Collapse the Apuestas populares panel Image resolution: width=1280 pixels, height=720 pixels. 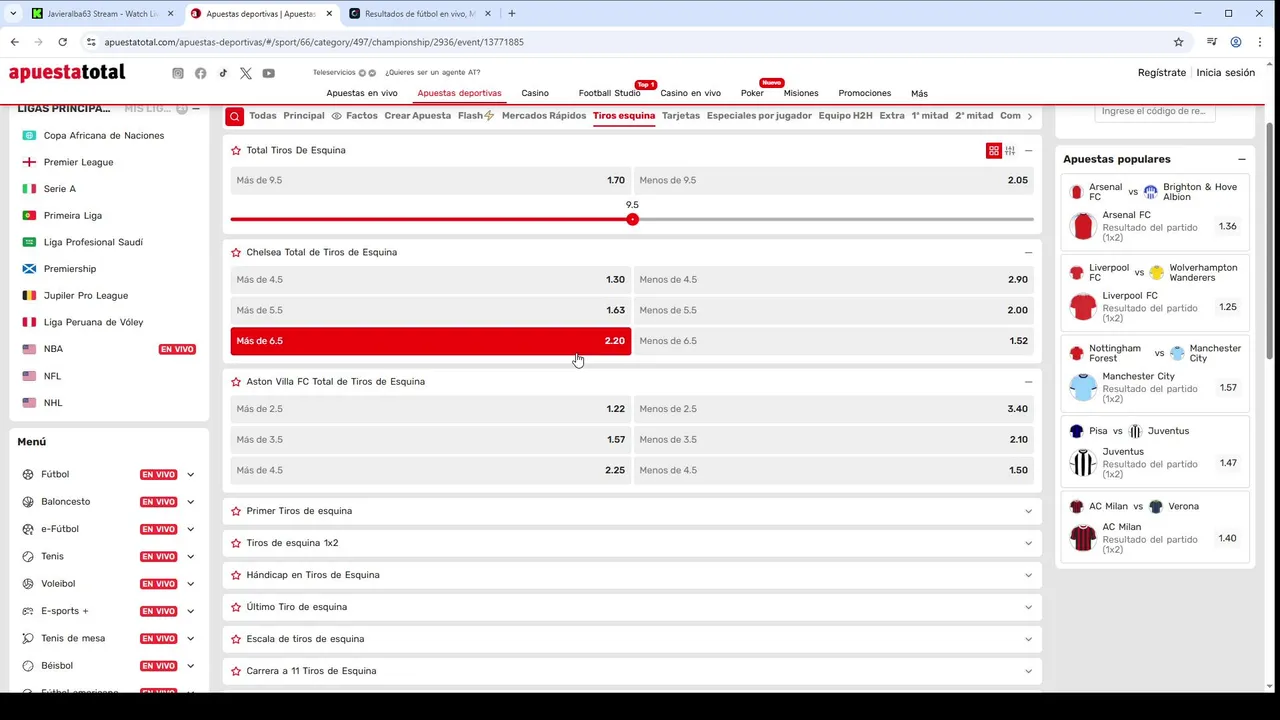pyautogui.click(x=1242, y=159)
